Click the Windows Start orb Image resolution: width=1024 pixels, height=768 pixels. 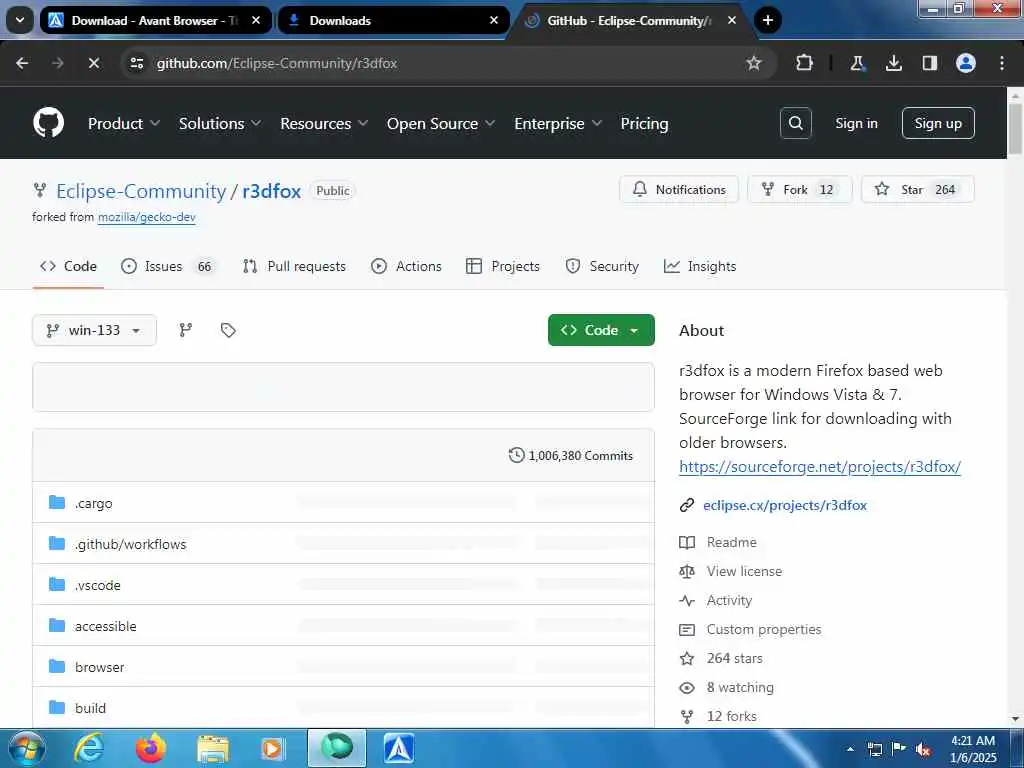click(x=26, y=748)
